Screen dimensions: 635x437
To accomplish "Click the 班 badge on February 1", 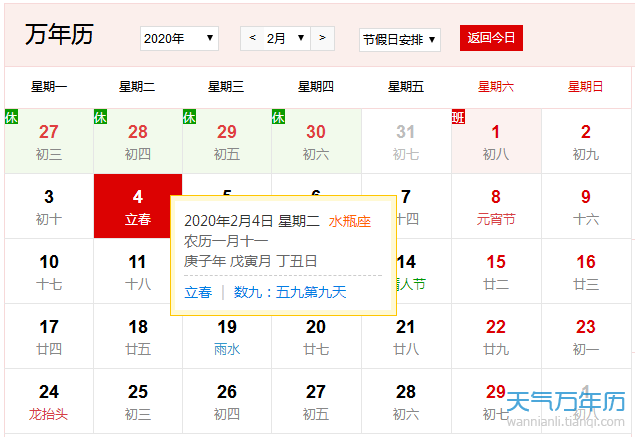I will (x=458, y=117).
